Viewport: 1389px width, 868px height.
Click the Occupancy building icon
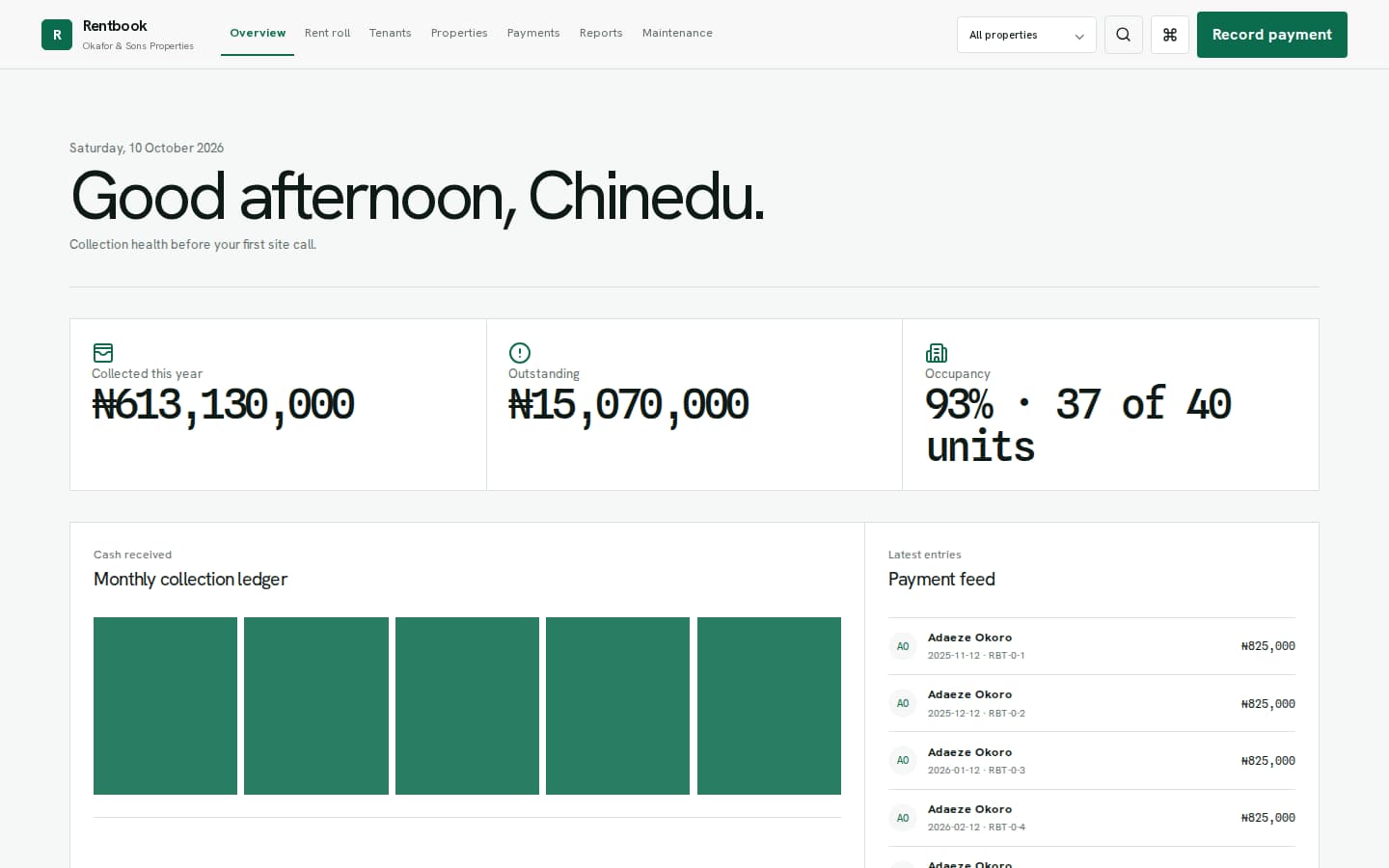click(x=937, y=353)
